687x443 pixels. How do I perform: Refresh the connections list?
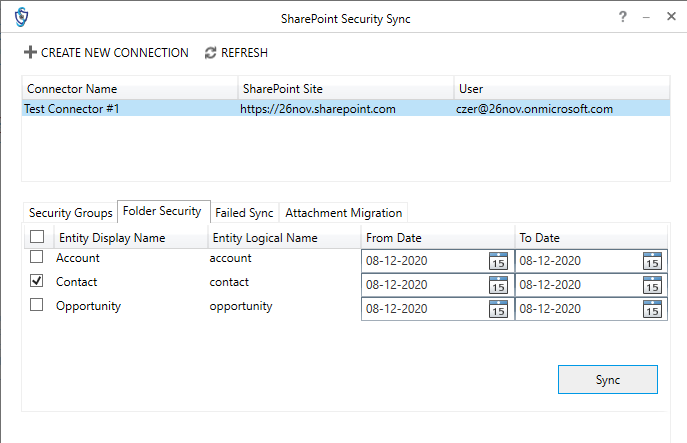tap(236, 53)
